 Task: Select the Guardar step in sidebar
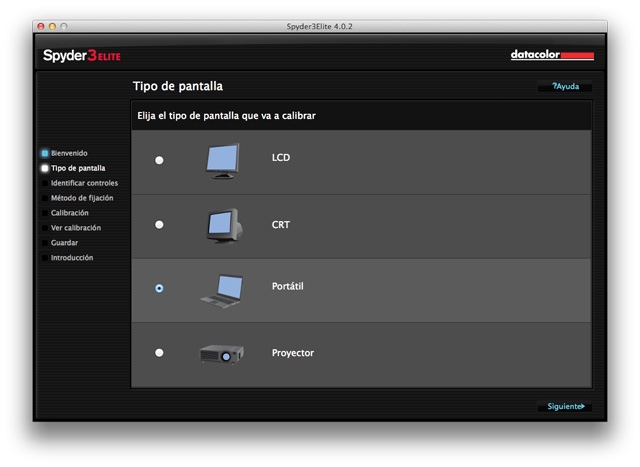click(64, 243)
